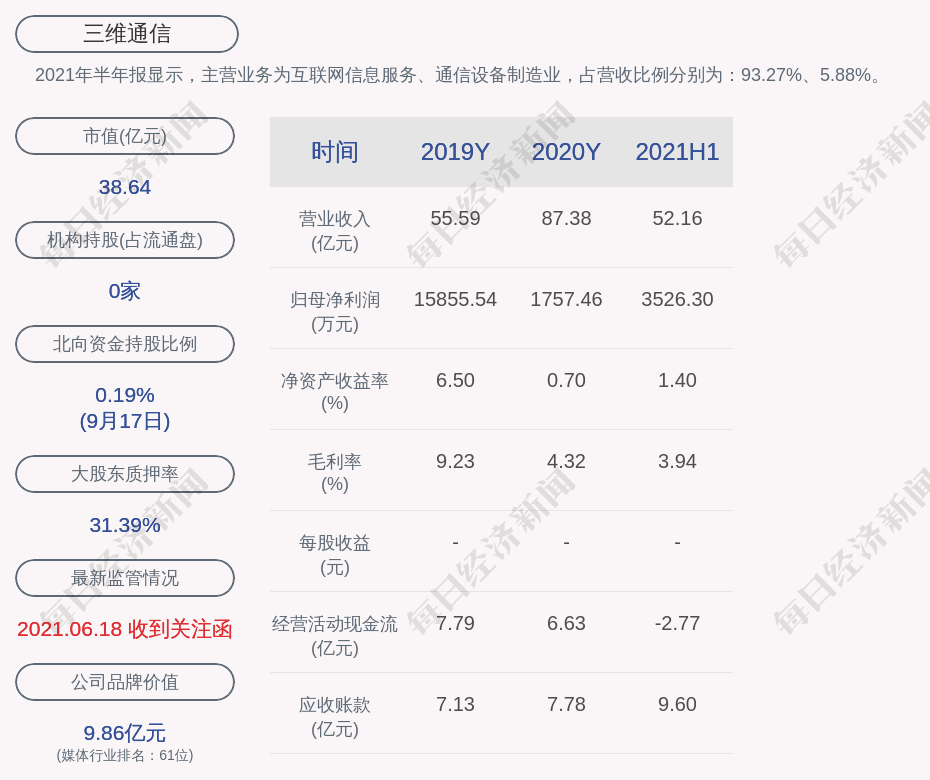Select revenue value 55.59

[455, 218]
